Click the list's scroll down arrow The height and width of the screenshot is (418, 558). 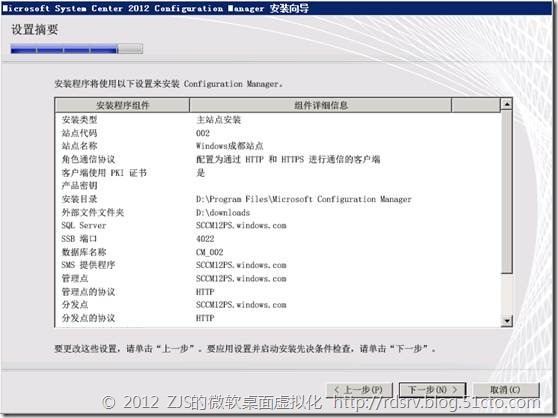pyautogui.click(x=506, y=321)
